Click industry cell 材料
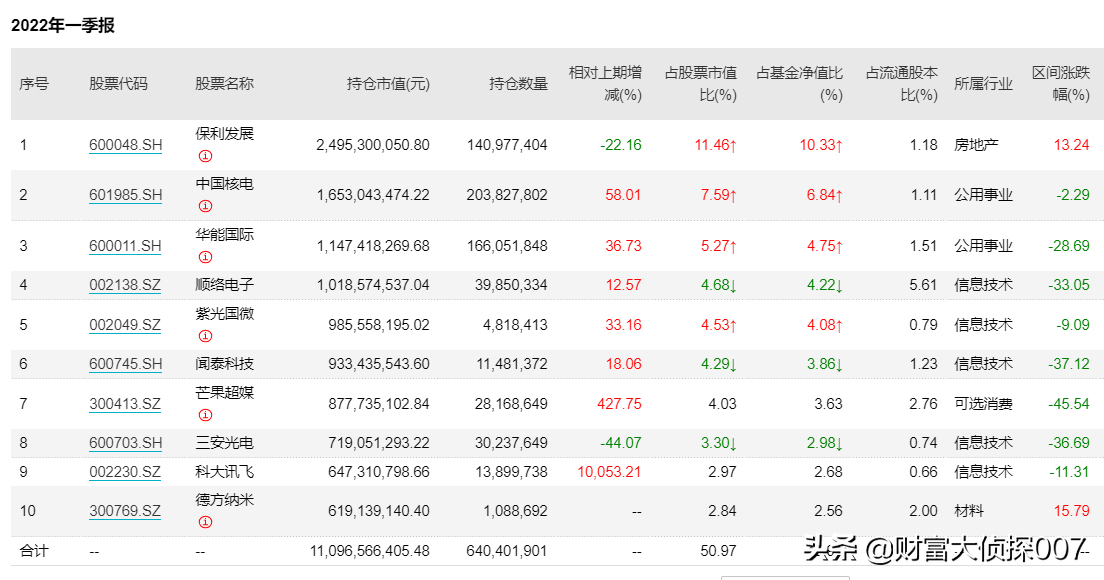Viewport: 1104px width, 580px height. 969,511
